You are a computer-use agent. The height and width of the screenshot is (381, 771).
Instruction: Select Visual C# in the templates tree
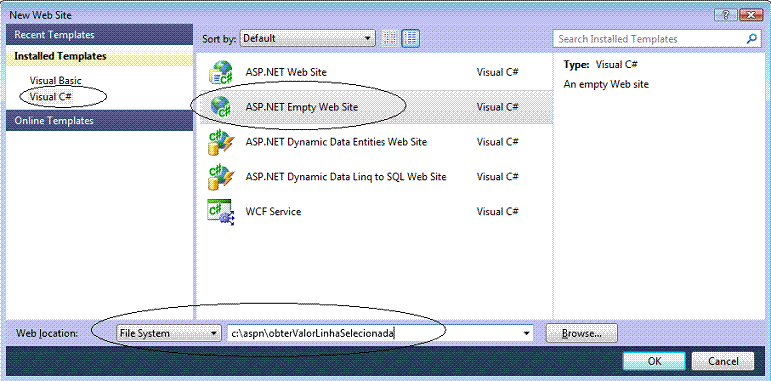(51, 97)
